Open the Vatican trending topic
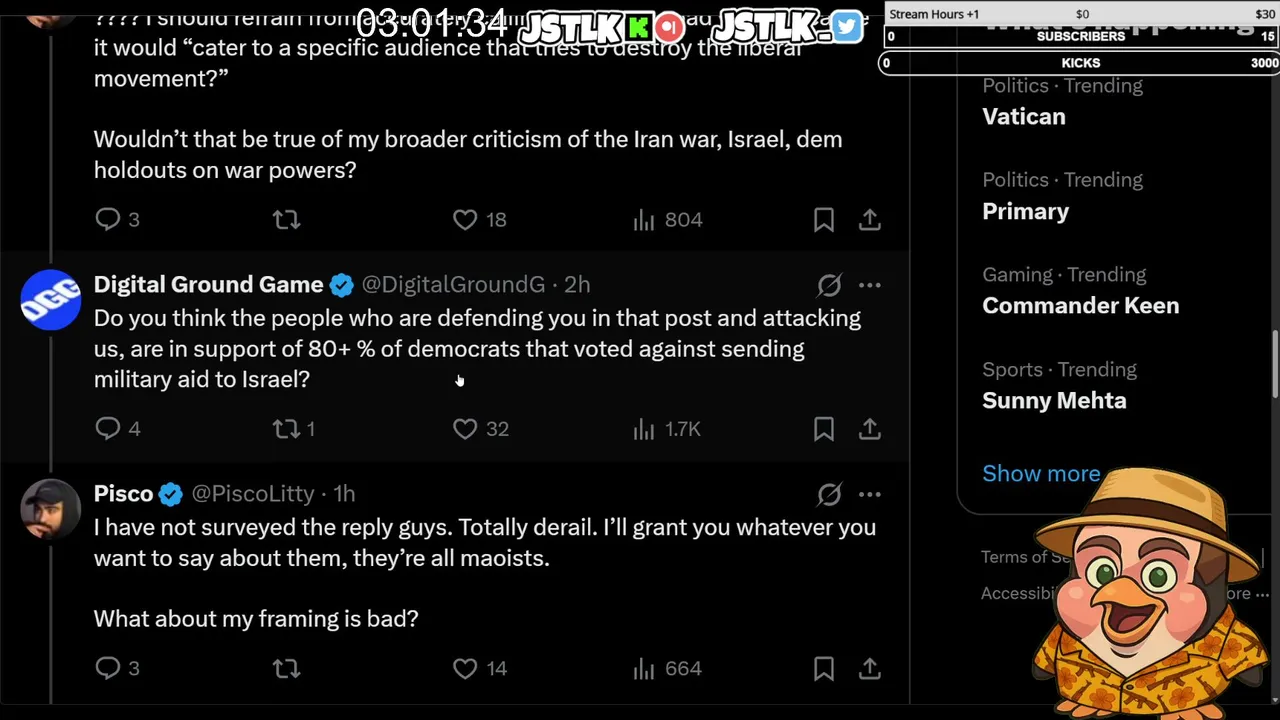The image size is (1280, 720). click(x=1024, y=116)
